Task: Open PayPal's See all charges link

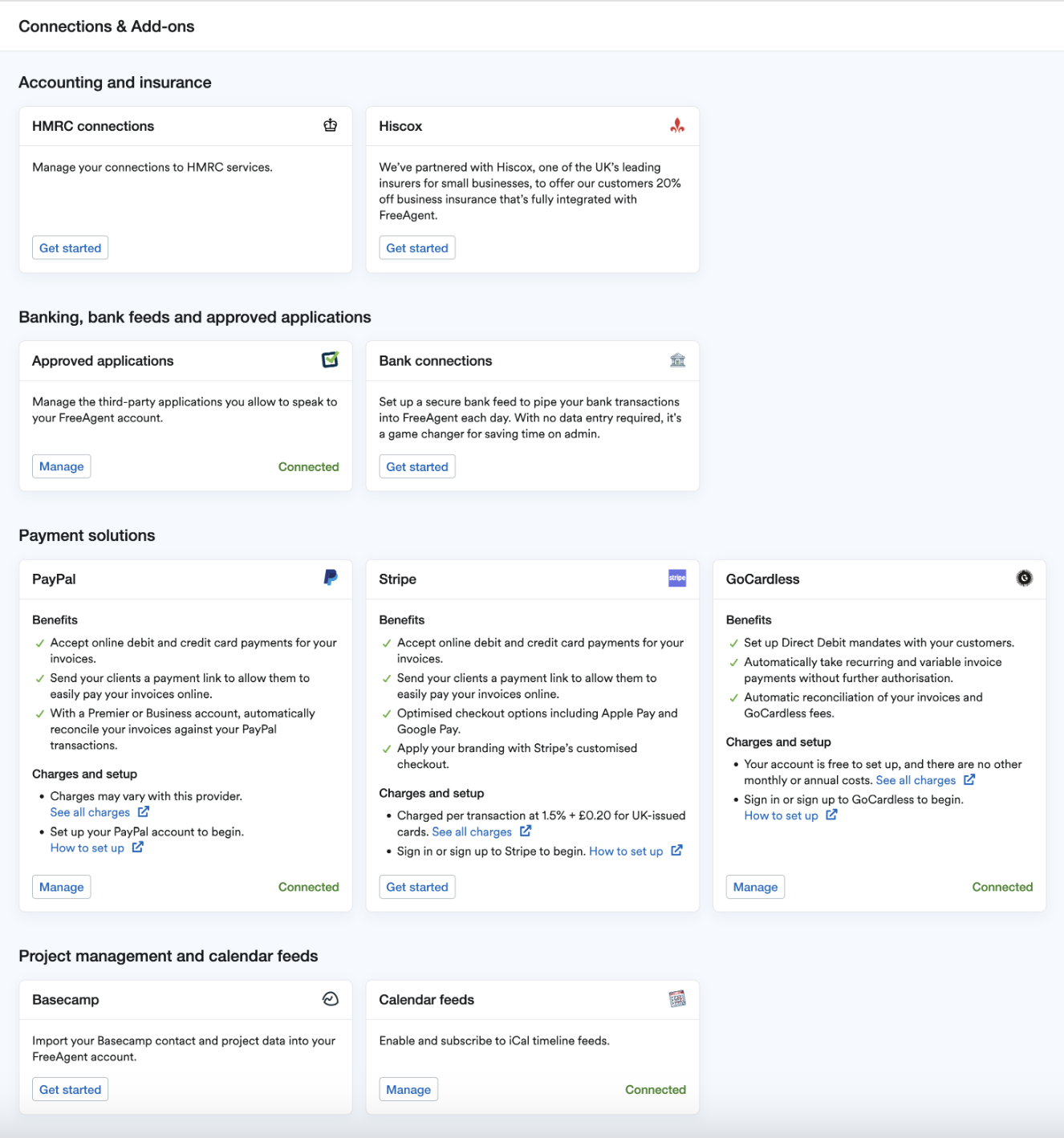Action: click(x=90, y=812)
